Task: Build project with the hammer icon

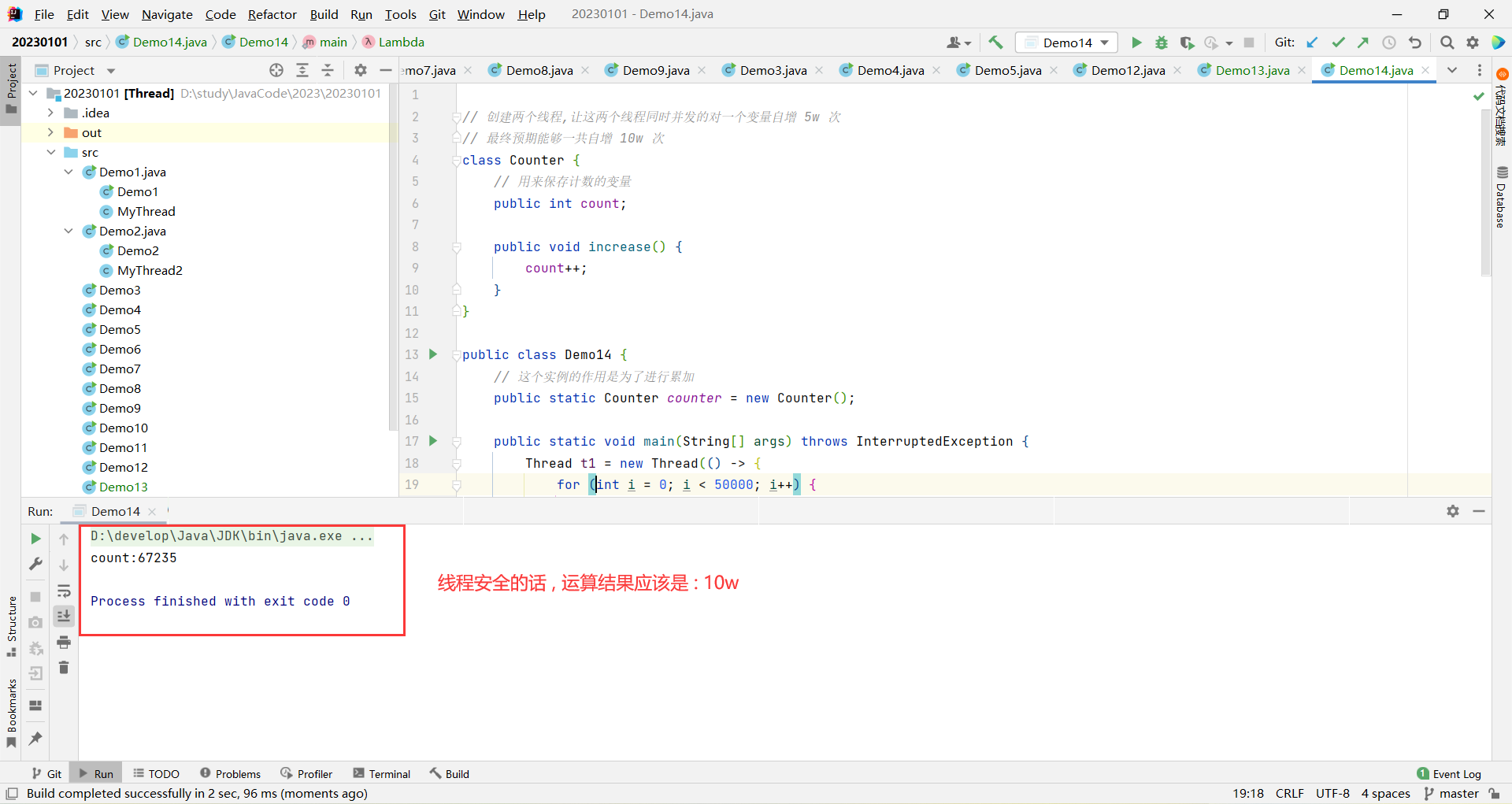Action: (996, 43)
